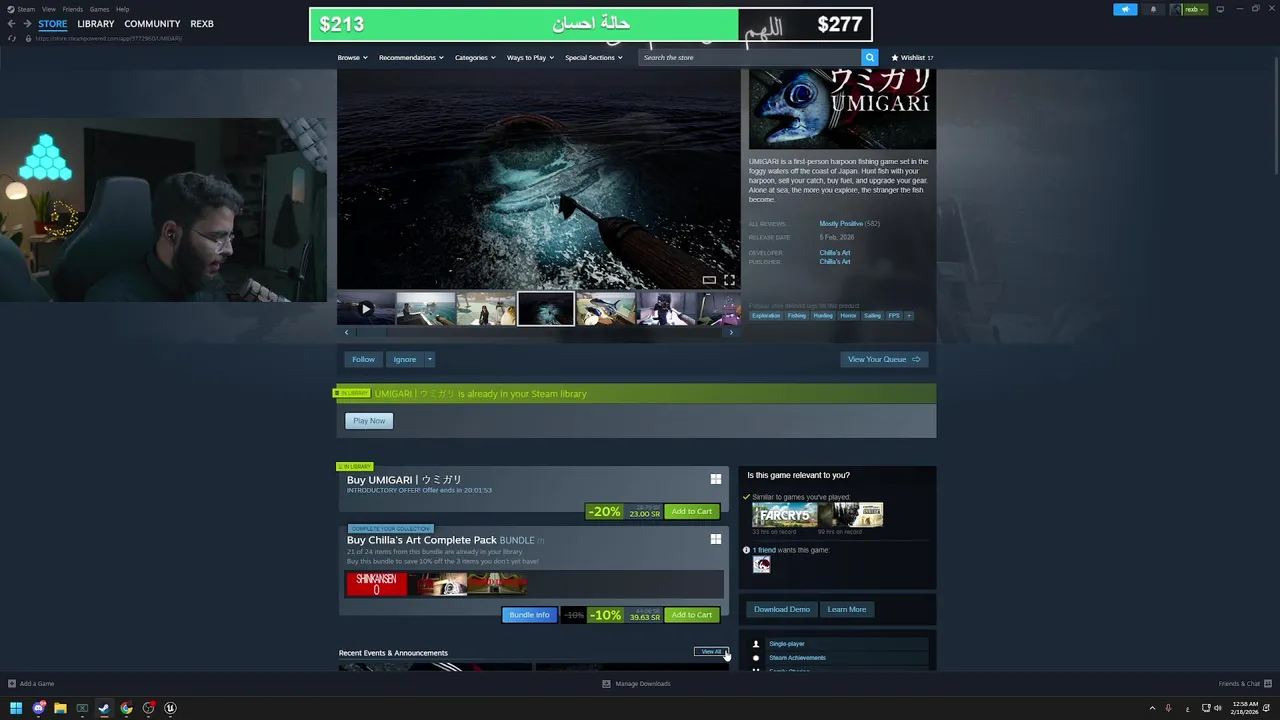The height and width of the screenshot is (720, 1280).
Task: Go forward with the right arrow
Action: point(27,24)
